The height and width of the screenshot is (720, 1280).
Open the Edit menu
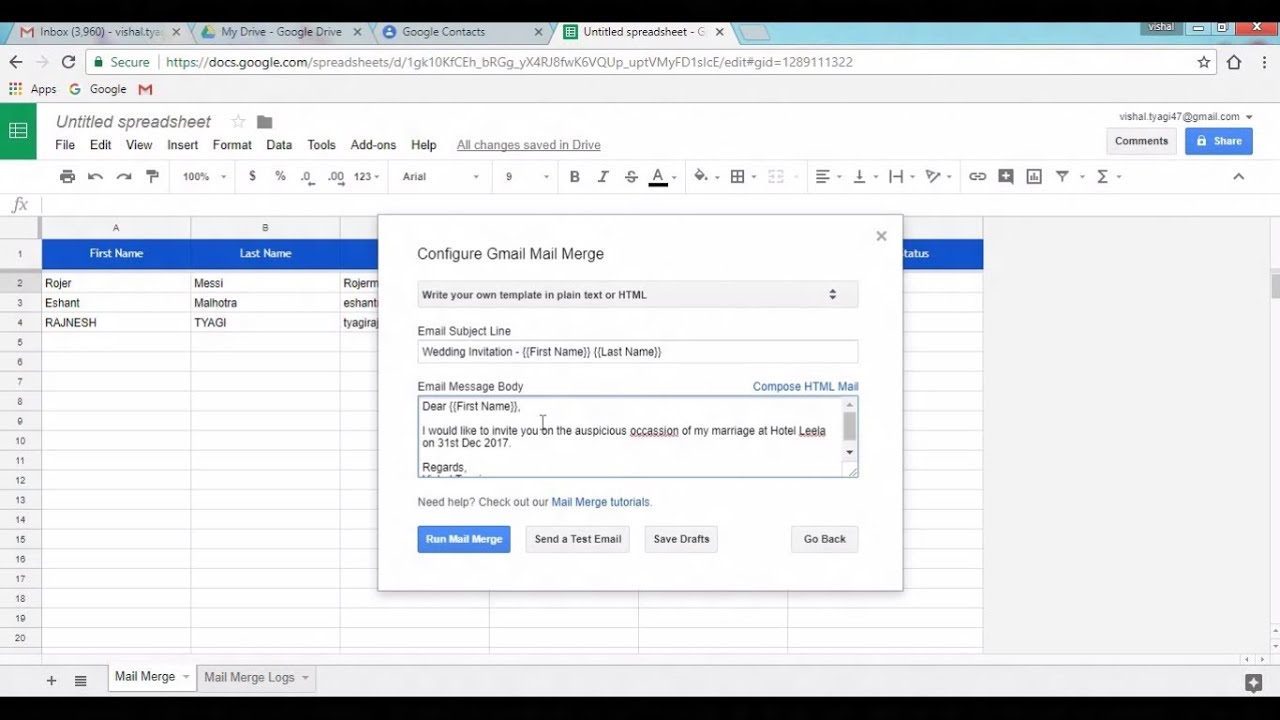pos(100,145)
